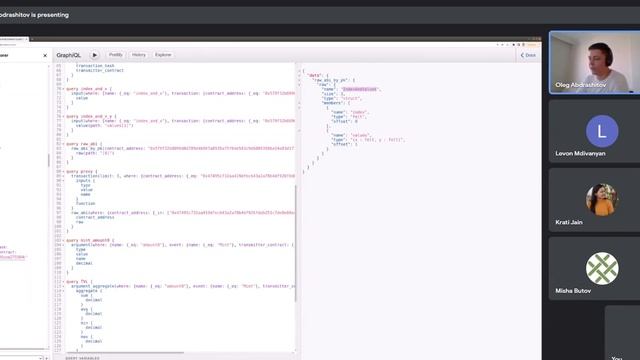Collapse query TVL fold arrow

[63, 282]
